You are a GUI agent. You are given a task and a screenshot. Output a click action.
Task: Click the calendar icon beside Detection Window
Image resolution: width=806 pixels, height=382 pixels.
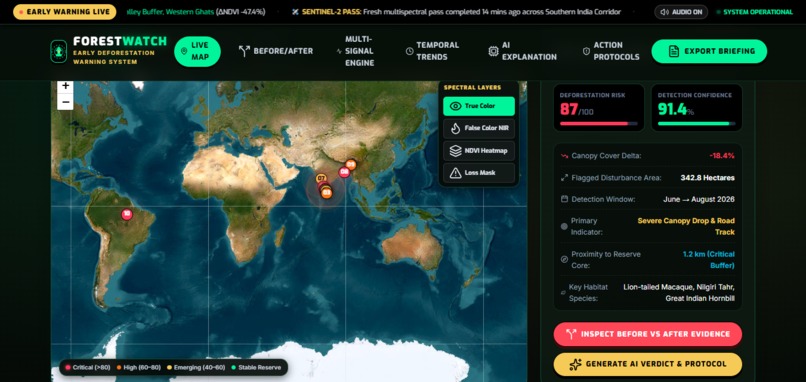click(564, 199)
